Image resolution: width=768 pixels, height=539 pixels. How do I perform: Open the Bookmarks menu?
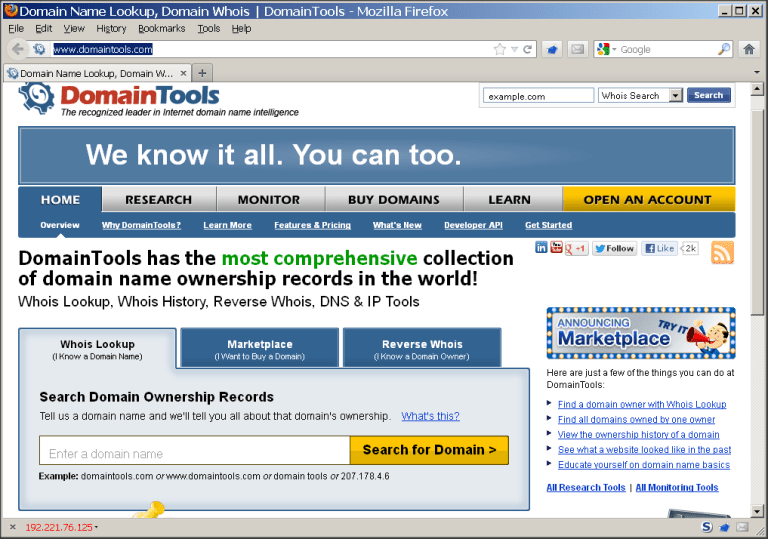pyautogui.click(x=162, y=28)
